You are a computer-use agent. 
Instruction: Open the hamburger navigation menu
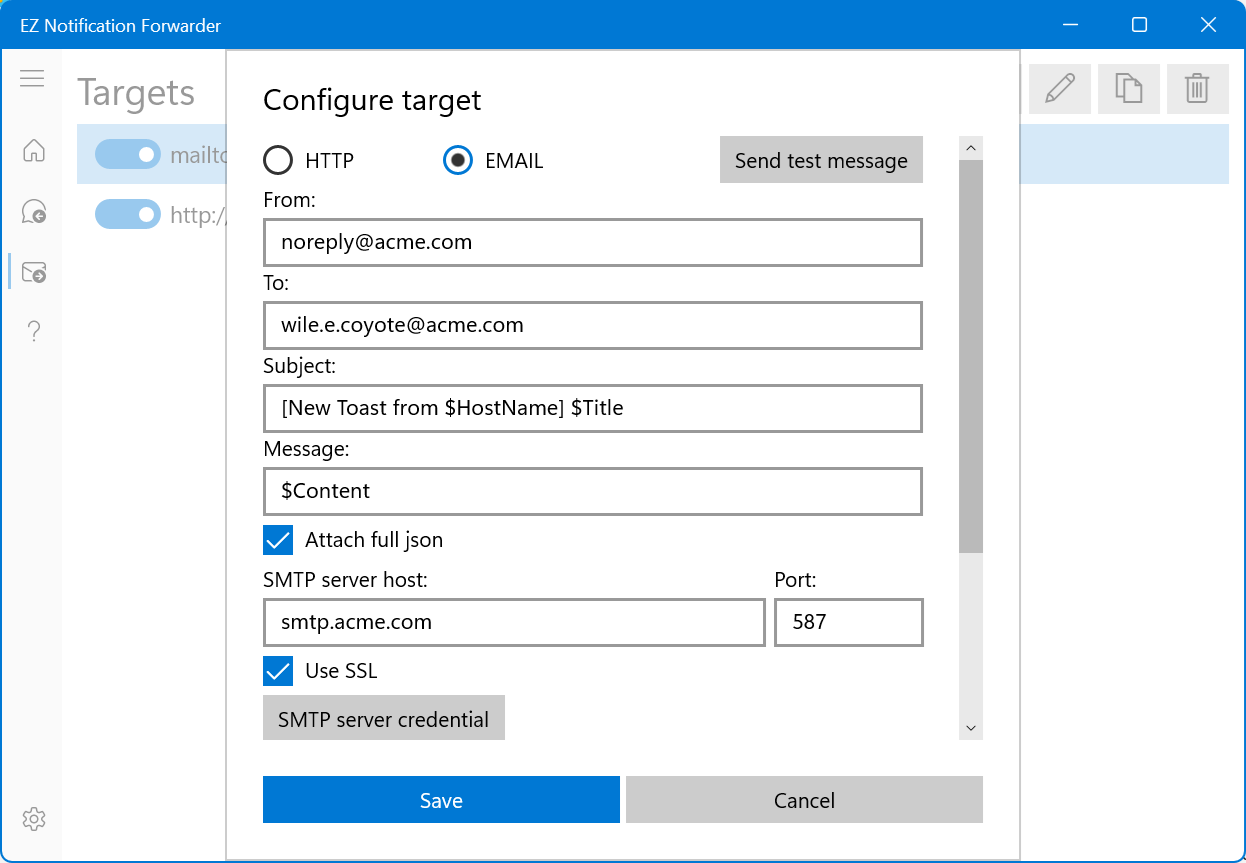tap(32, 78)
